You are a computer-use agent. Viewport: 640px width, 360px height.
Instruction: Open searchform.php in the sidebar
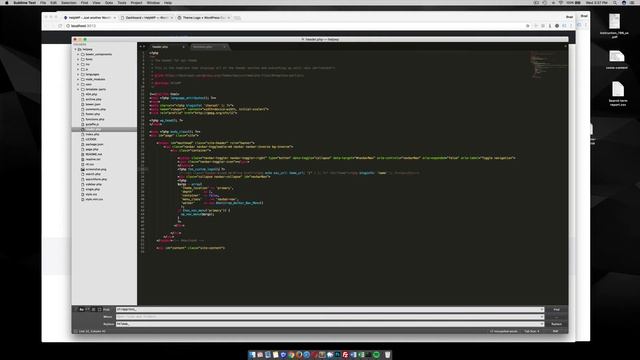(96, 179)
